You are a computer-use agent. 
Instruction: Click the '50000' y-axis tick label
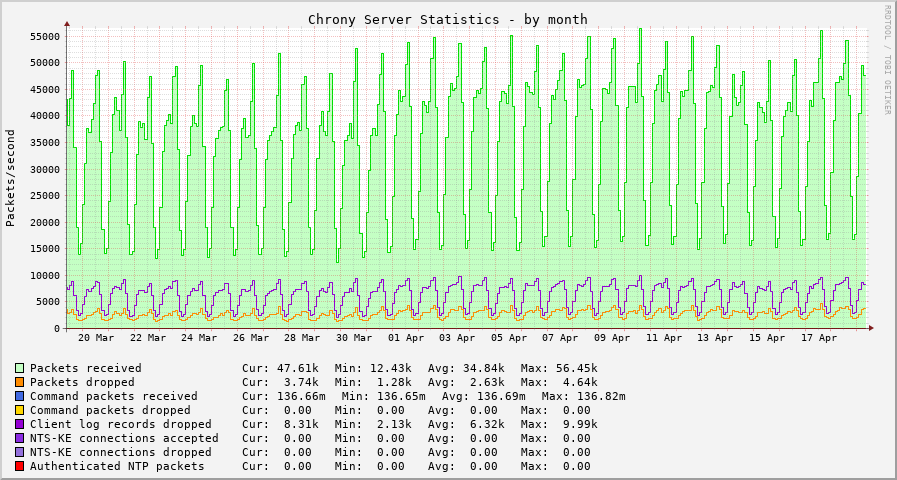(x=44, y=62)
